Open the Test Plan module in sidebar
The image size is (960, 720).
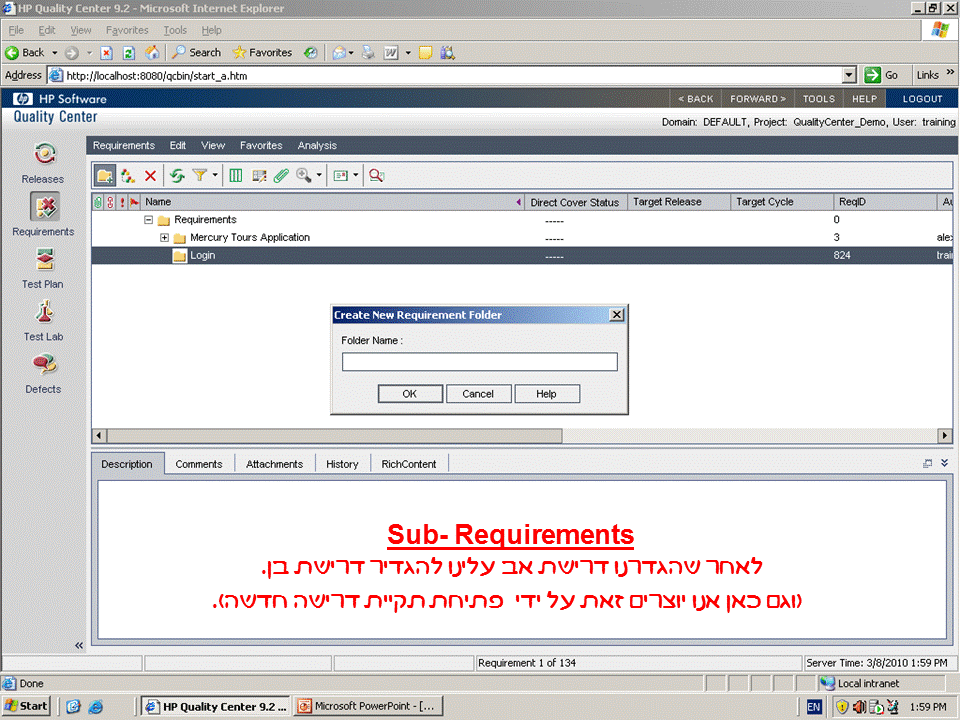[43, 268]
